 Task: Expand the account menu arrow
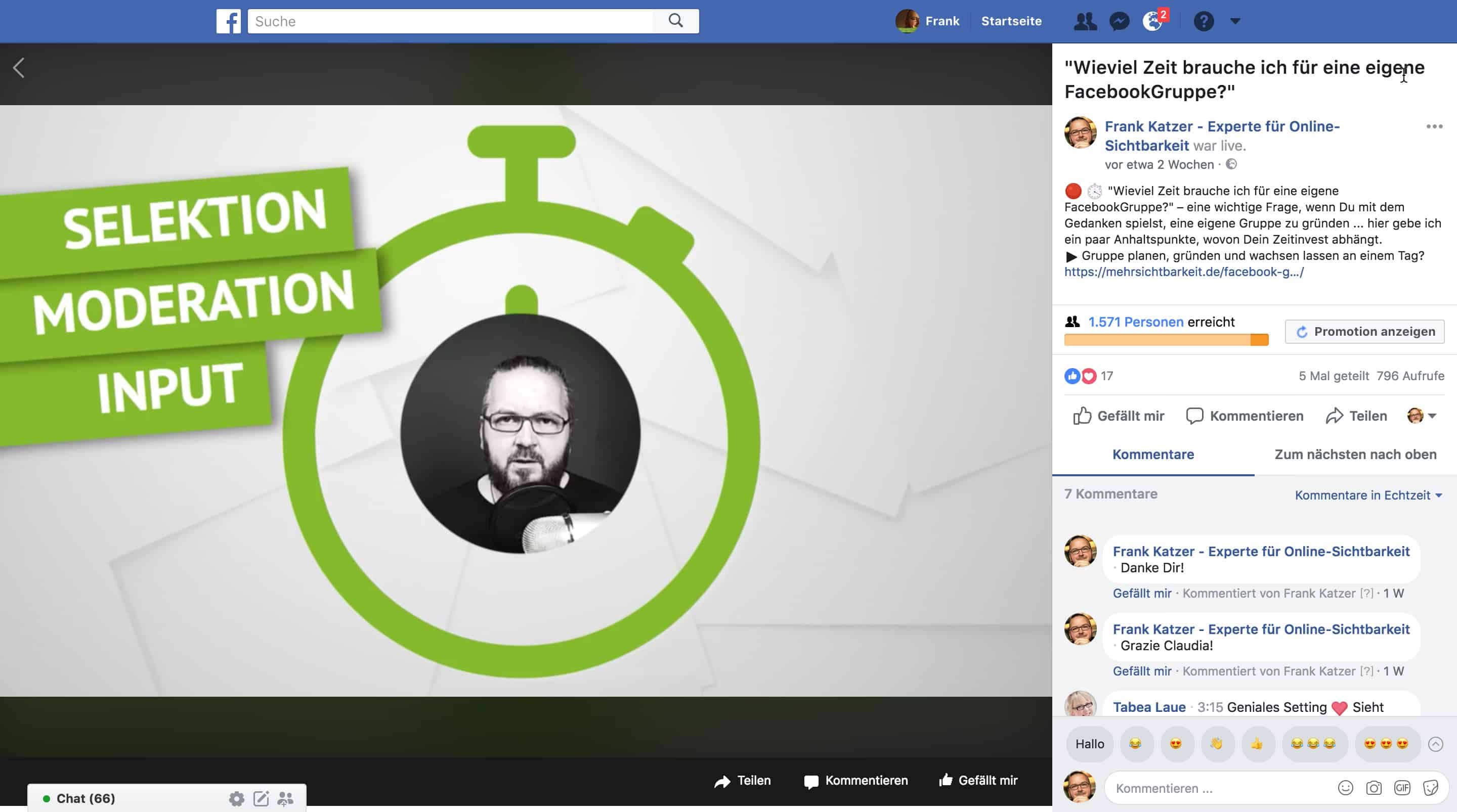click(x=1235, y=21)
